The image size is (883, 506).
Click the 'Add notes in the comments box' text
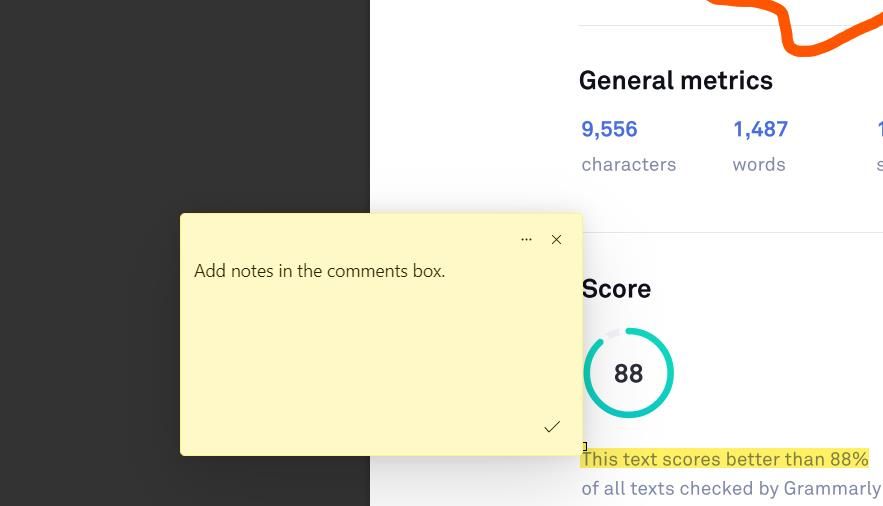(319, 271)
